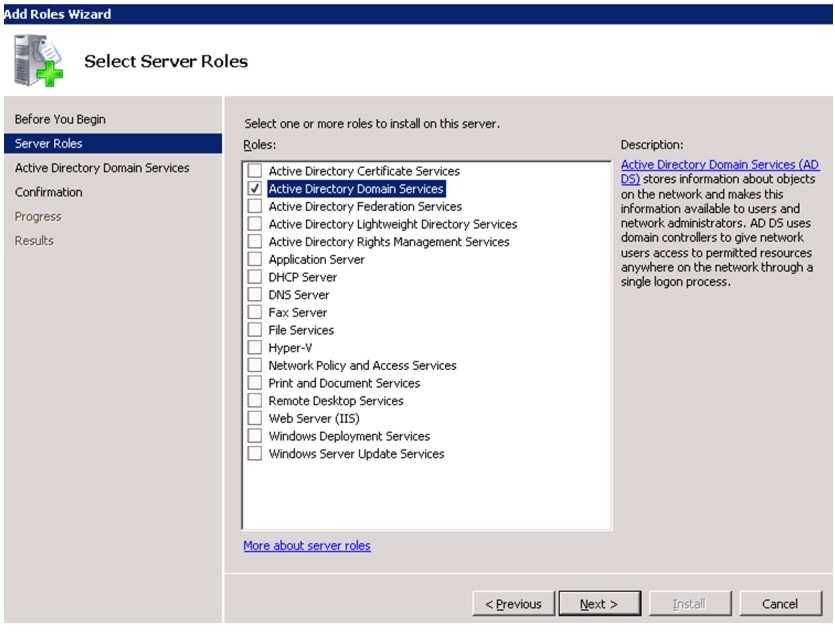Open More about server roles link
The width and height of the screenshot is (835, 643).
click(x=307, y=546)
